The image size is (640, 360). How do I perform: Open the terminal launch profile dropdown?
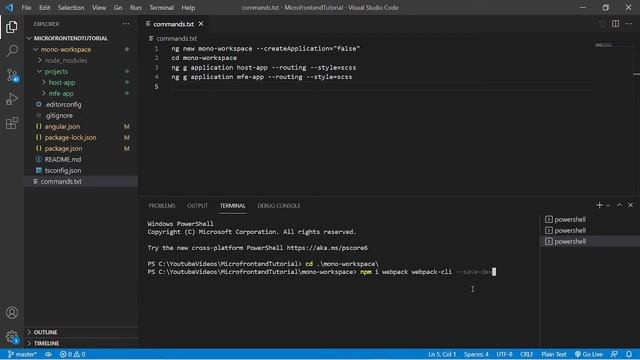point(608,205)
